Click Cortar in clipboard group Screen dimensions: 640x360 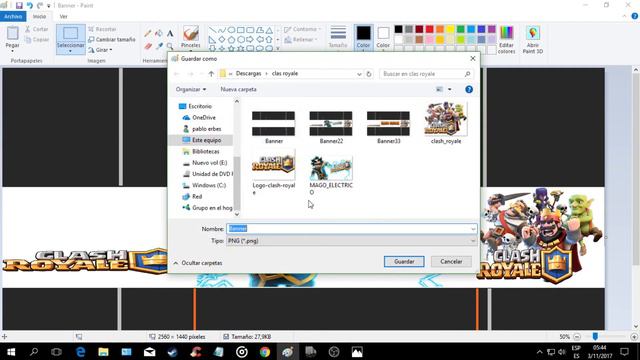[x=37, y=29]
